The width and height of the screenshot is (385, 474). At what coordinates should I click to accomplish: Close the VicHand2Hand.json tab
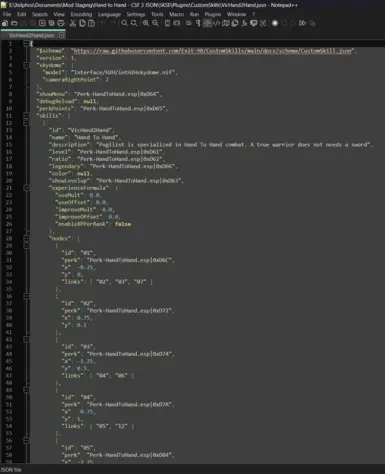[x=61, y=35]
